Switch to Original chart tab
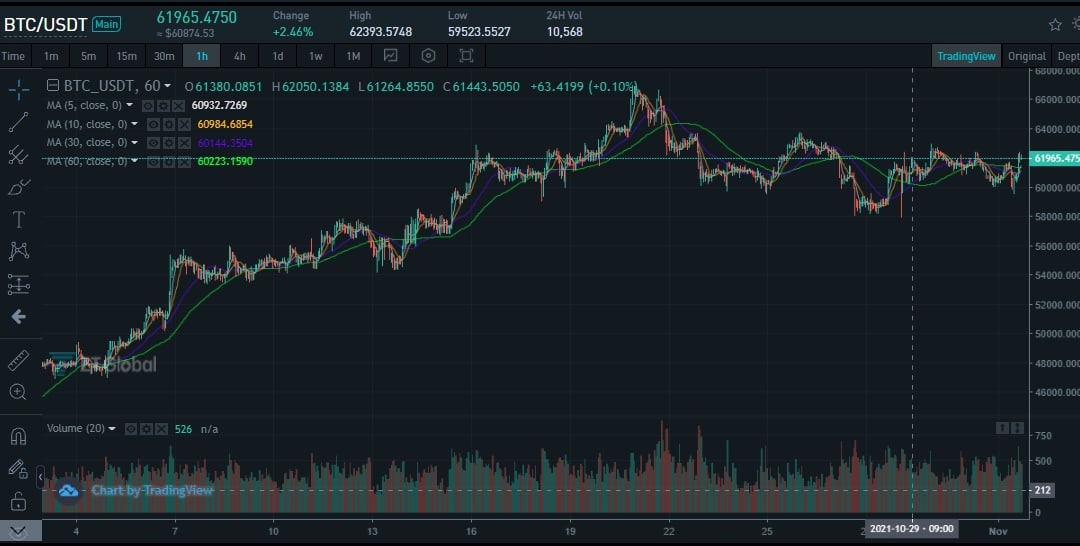Screen dimensions: 1080x546 click(x=1027, y=56)
